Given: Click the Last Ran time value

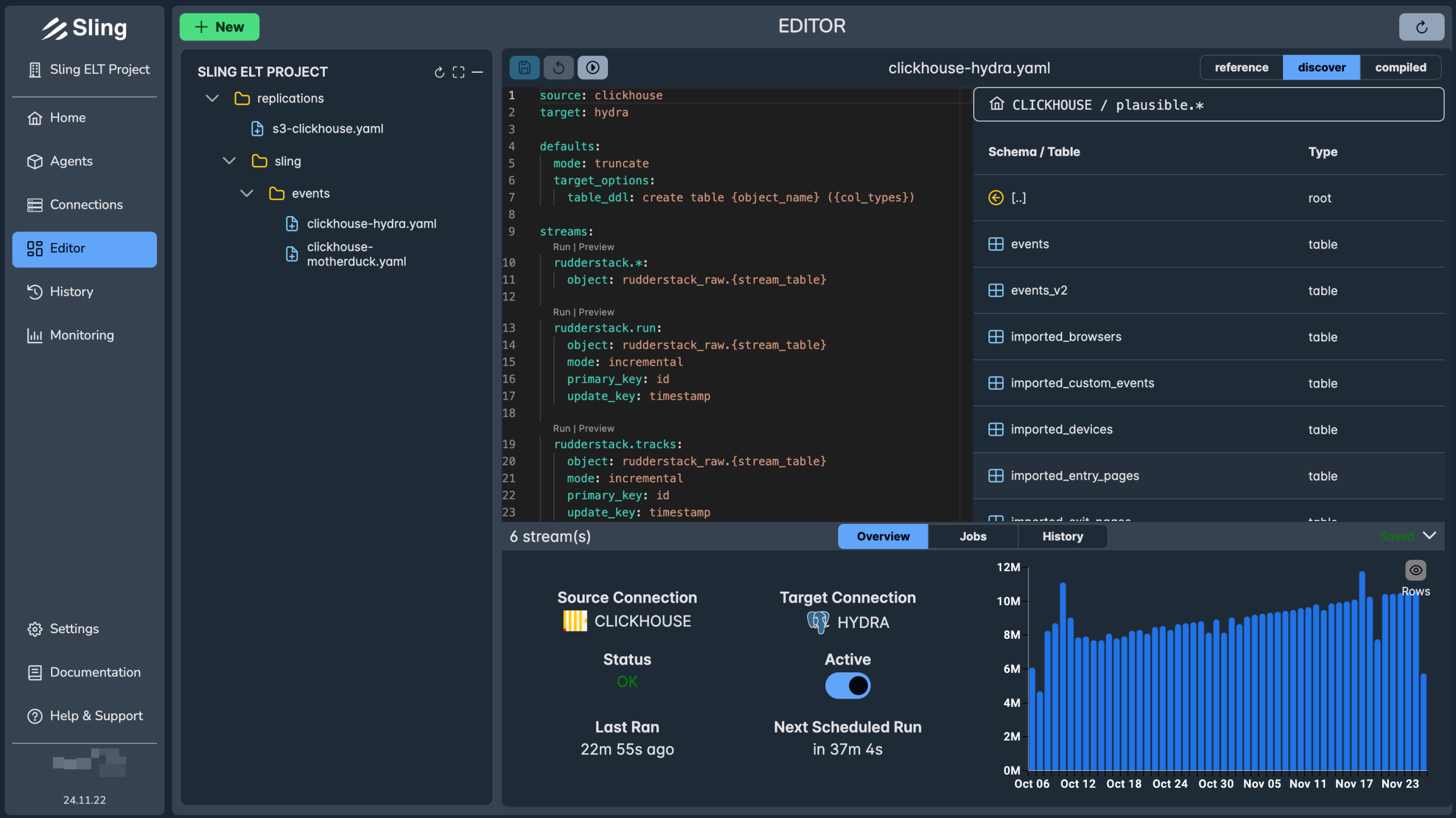Looking at the screenshot, I should coord(627,749).
